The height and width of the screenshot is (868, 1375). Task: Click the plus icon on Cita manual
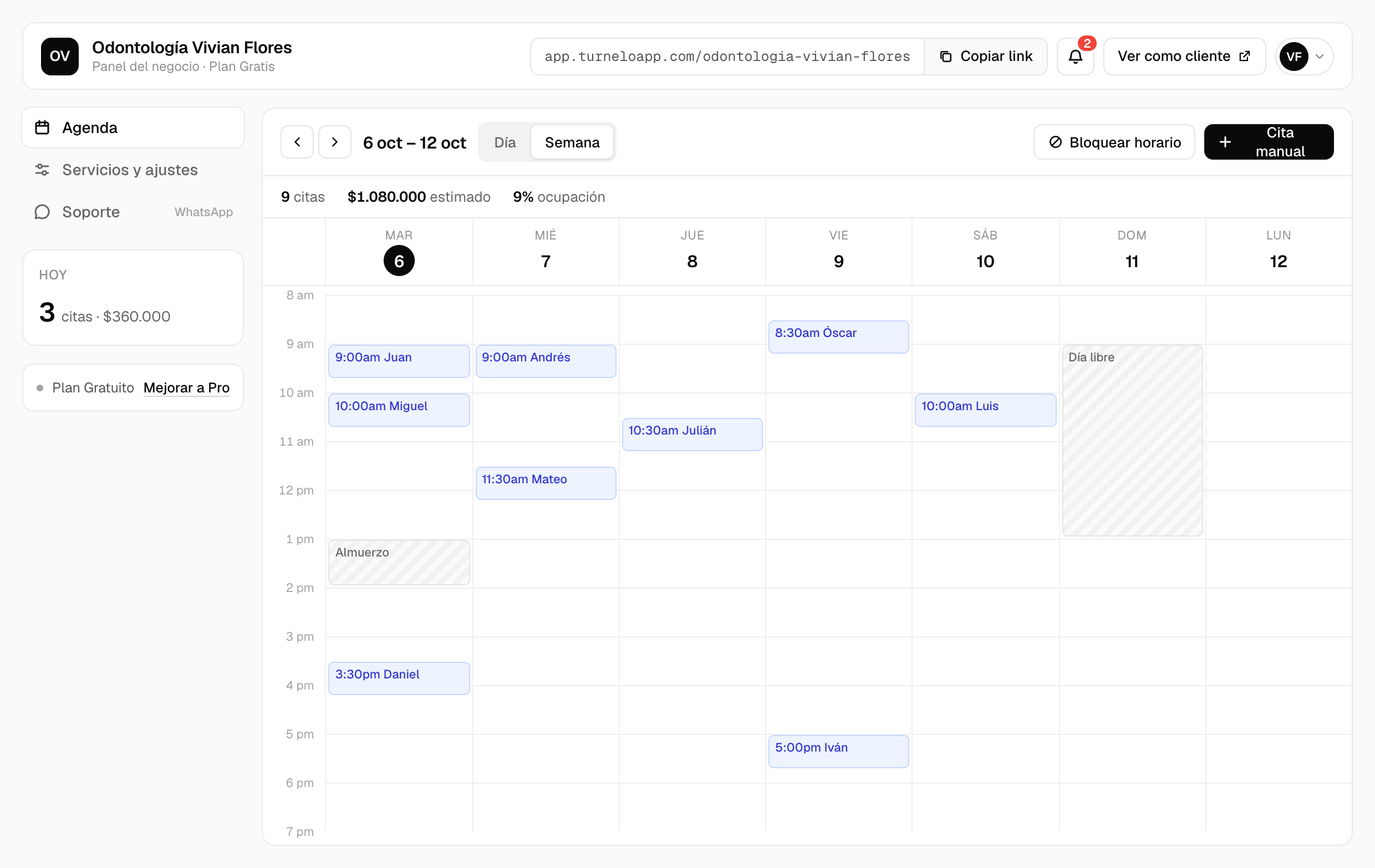1225,141
